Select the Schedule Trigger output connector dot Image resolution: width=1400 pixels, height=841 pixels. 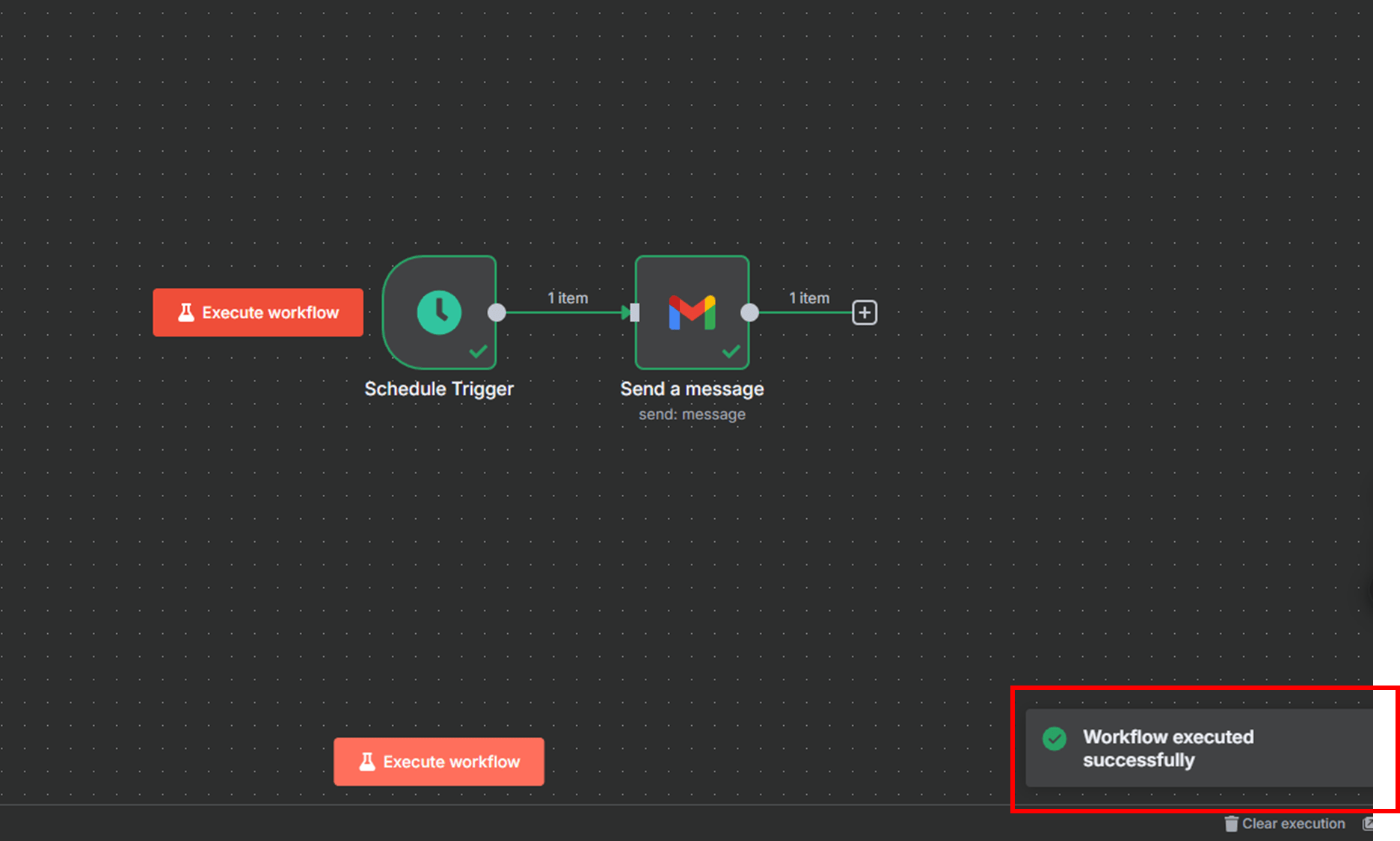click(x=497, y=312)
